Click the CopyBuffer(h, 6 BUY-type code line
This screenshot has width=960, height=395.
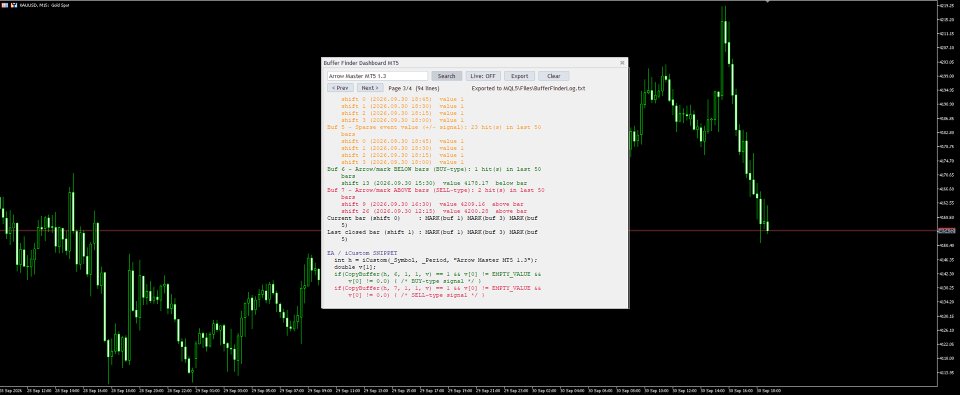click(437, 274)
